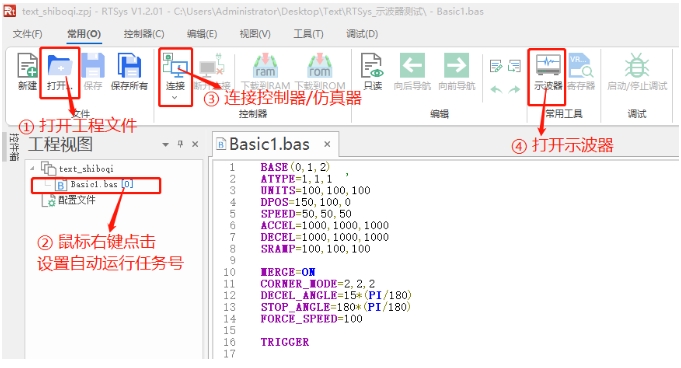This screenshot has width=681, height=368.
Task: Open the 文件(F) menu
Action: click(27, 33)
